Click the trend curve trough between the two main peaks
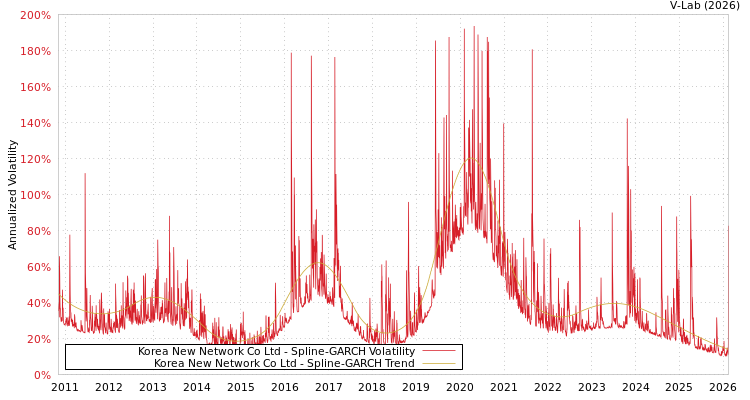 (x=385, y=333)
